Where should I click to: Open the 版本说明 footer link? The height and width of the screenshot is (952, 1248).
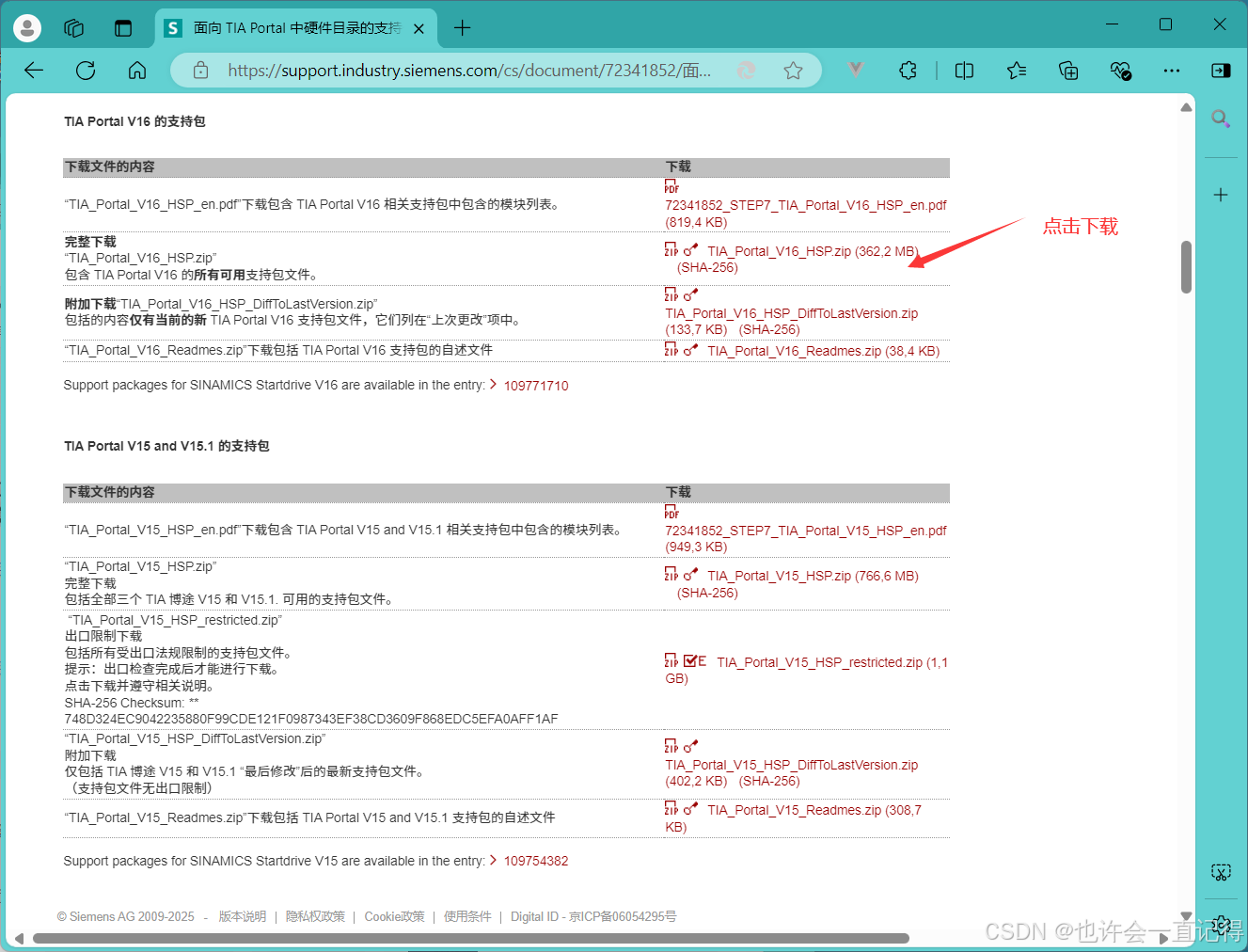[243, 916]
